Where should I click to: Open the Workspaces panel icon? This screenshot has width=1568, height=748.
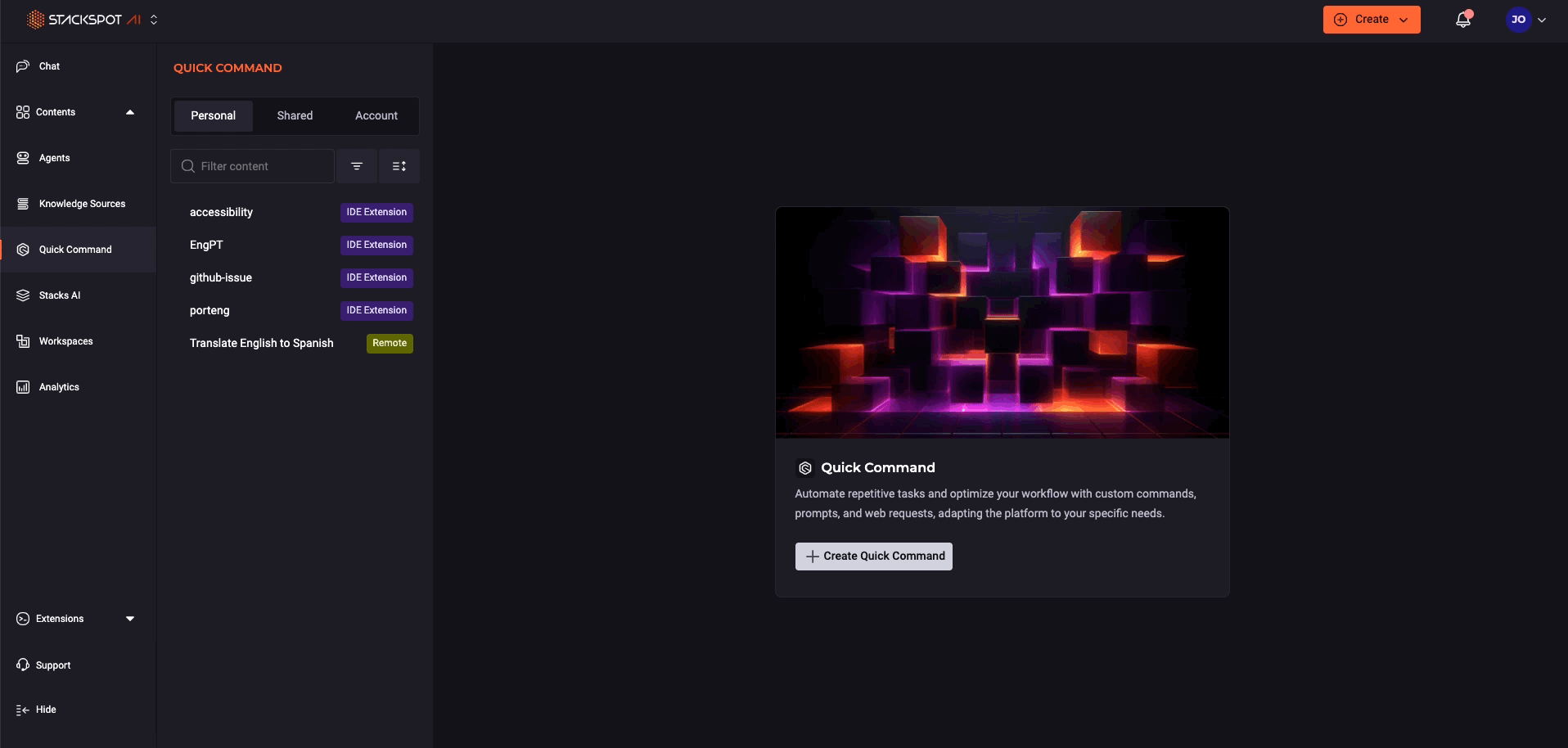tap(22, 341)
